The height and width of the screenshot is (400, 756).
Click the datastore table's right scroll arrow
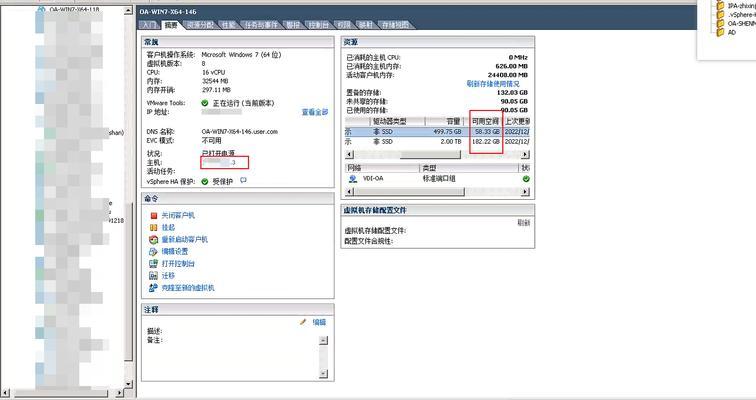tap(526, 155)
